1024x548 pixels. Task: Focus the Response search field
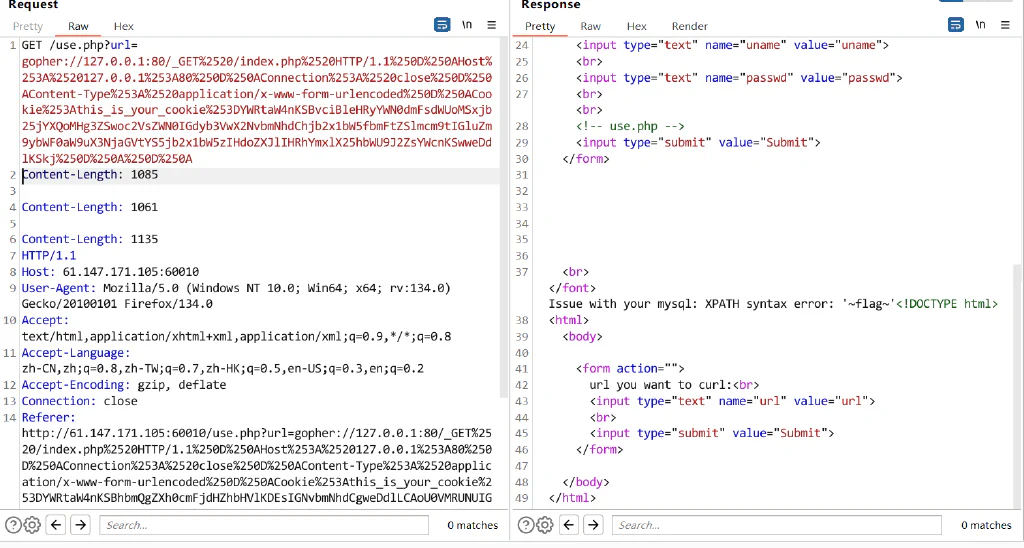776,524
